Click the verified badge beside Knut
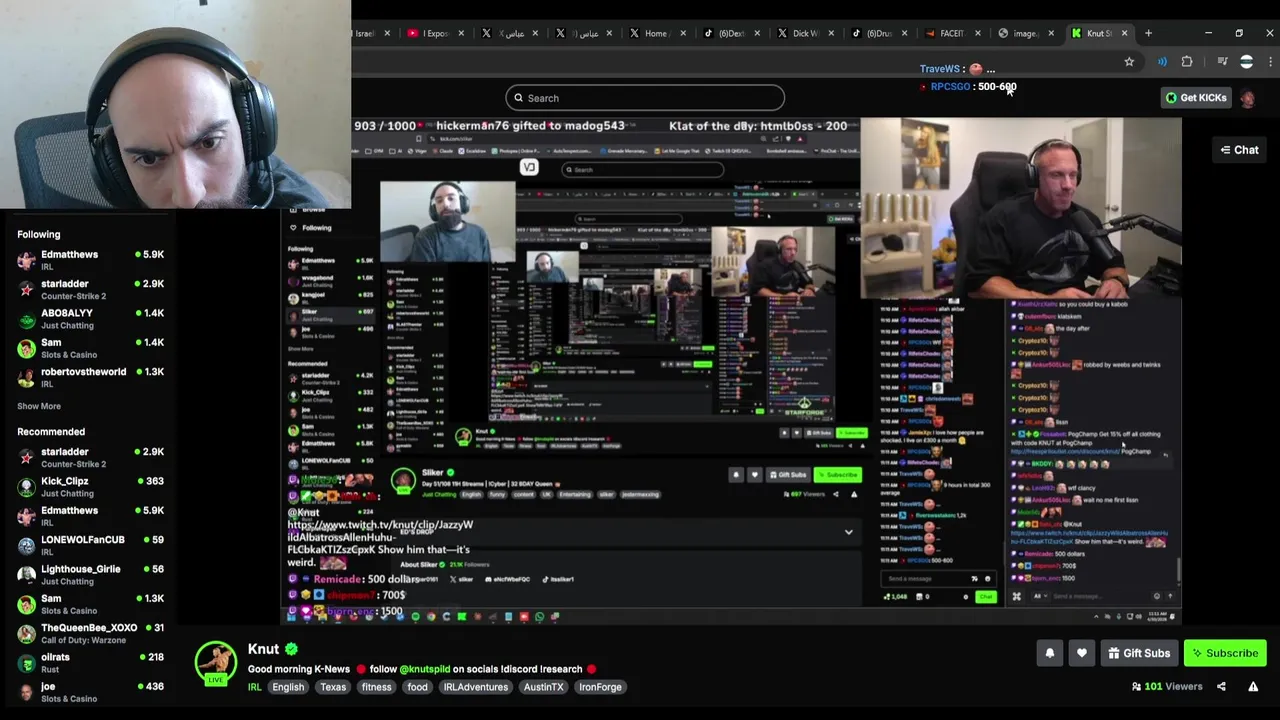This screenshot has width=1280, height=720. 291,649
